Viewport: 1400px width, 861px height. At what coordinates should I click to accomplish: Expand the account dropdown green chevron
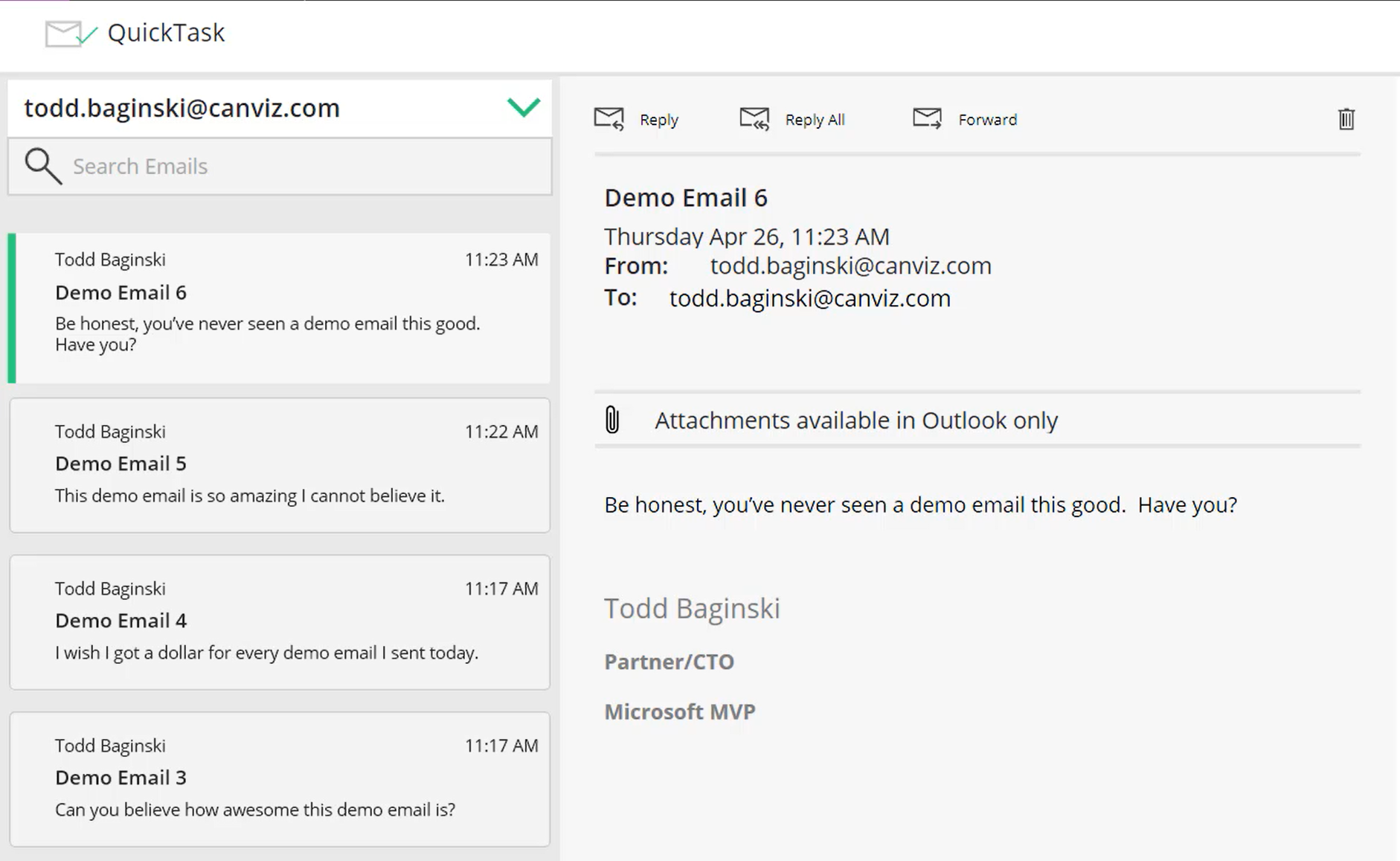[523, 108]
